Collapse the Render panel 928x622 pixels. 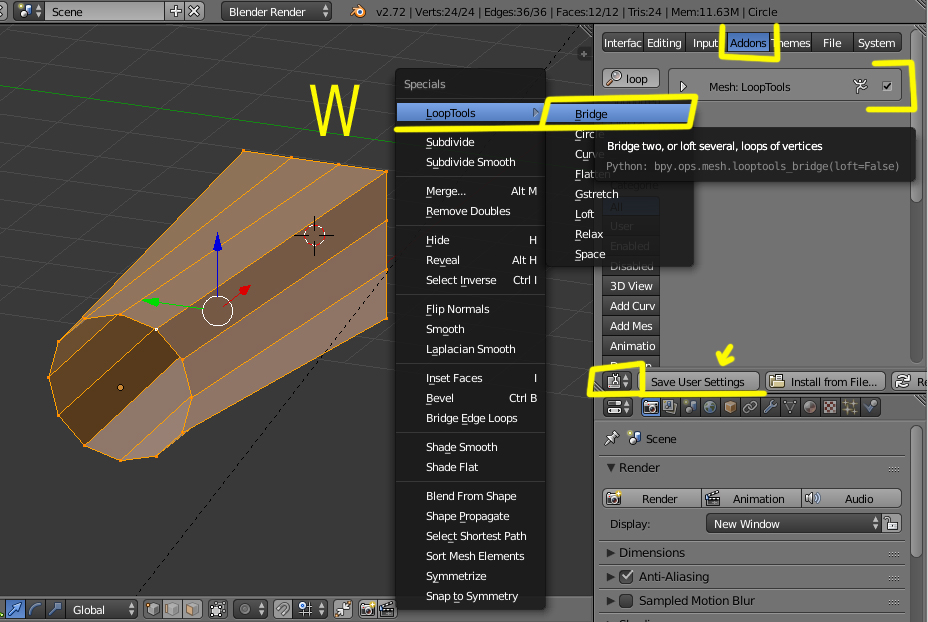[611, 468]
